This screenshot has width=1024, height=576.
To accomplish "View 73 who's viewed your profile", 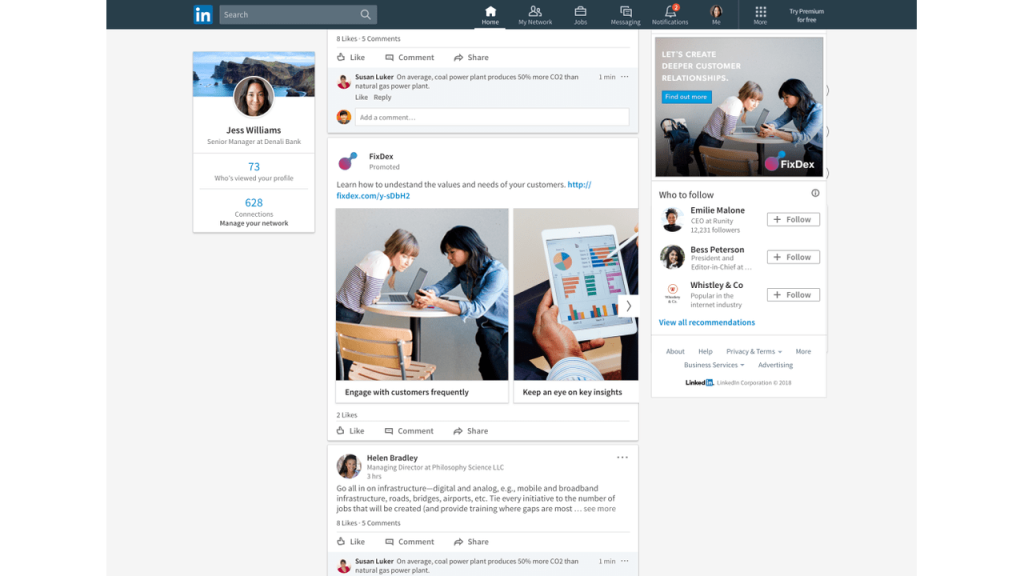I will click(253, 171).
